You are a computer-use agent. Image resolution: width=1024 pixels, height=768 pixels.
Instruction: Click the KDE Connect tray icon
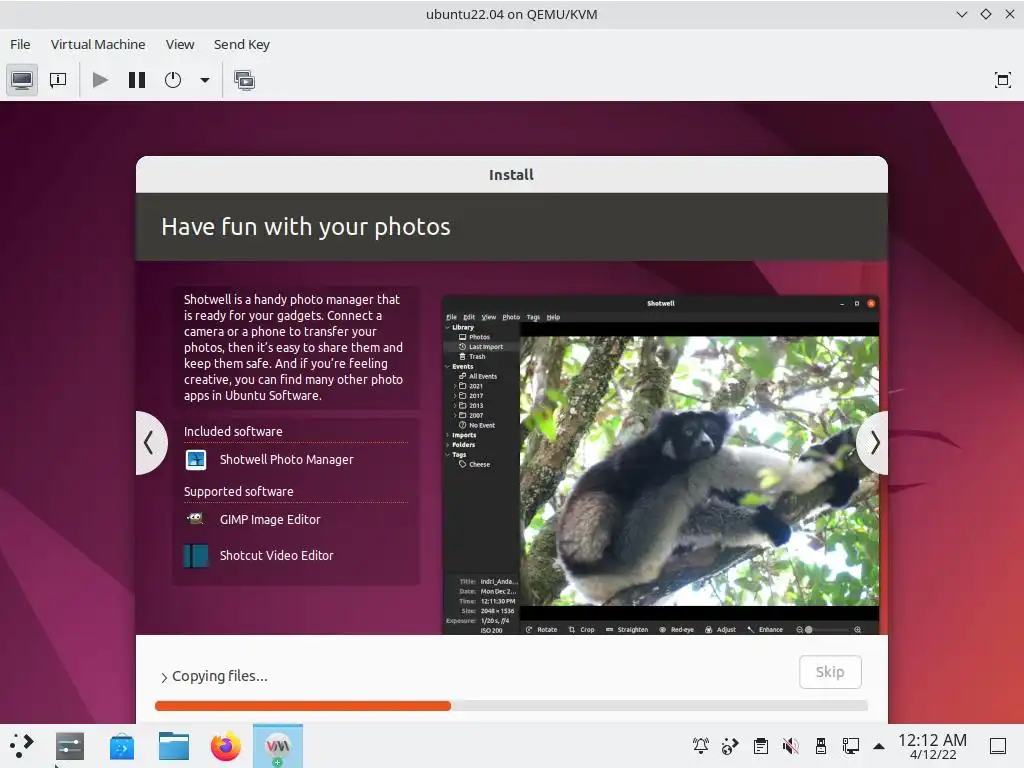[x=730, y=745]
